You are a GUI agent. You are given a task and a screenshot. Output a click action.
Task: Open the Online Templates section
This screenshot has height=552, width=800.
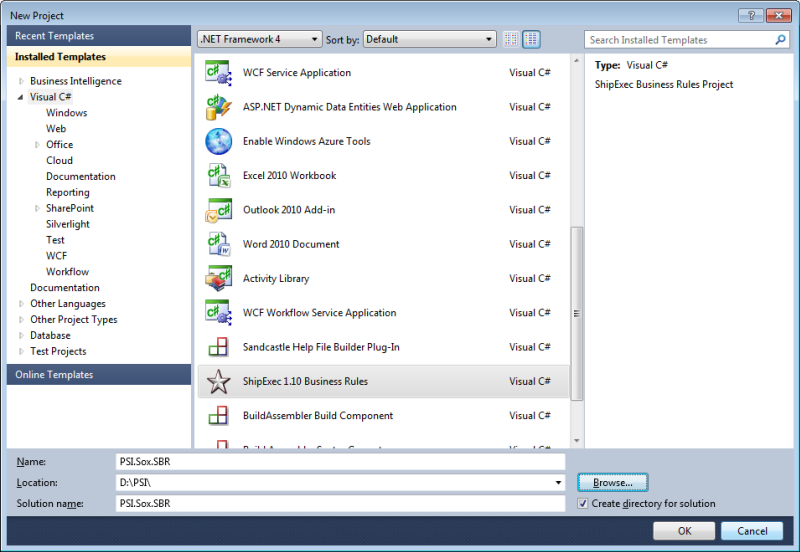[98, 375]
